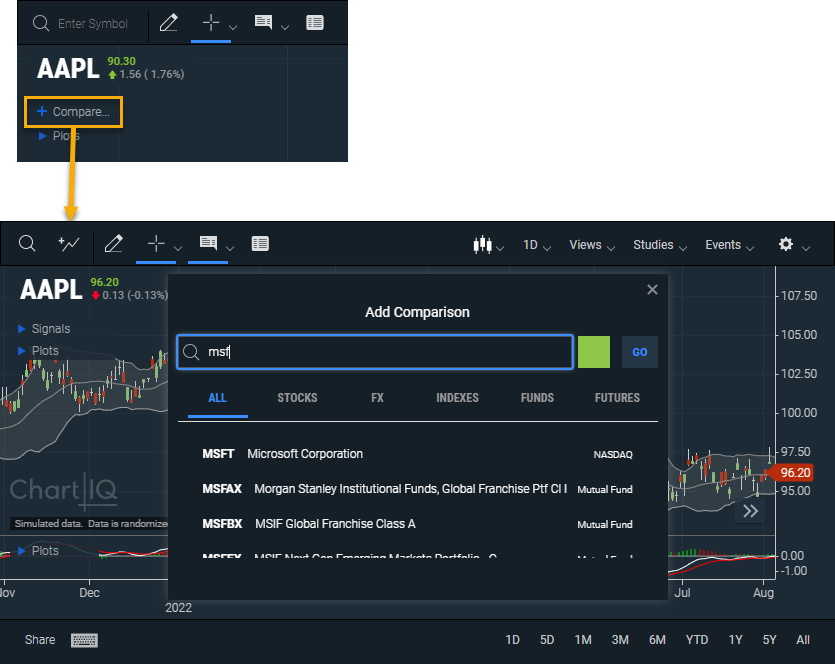Open crosshair options arrow in lower toolbar
835x664 pixels.
[x=178, y=248]
